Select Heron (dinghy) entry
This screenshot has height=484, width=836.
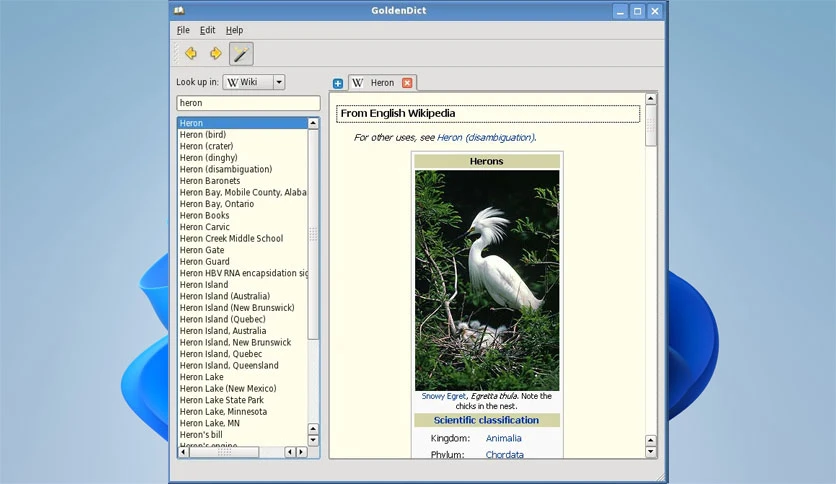pos(243,158)
